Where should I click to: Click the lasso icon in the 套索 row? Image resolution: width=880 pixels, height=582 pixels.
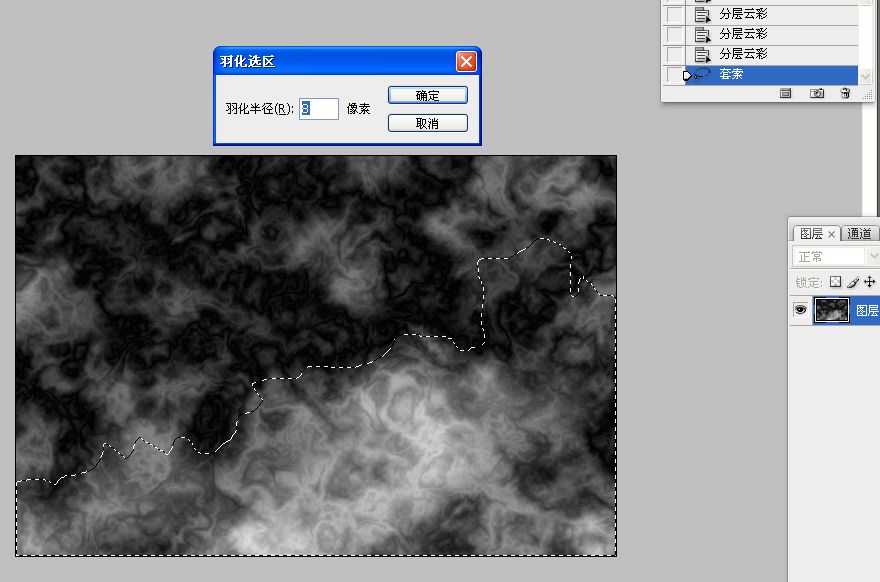[703, 75]
